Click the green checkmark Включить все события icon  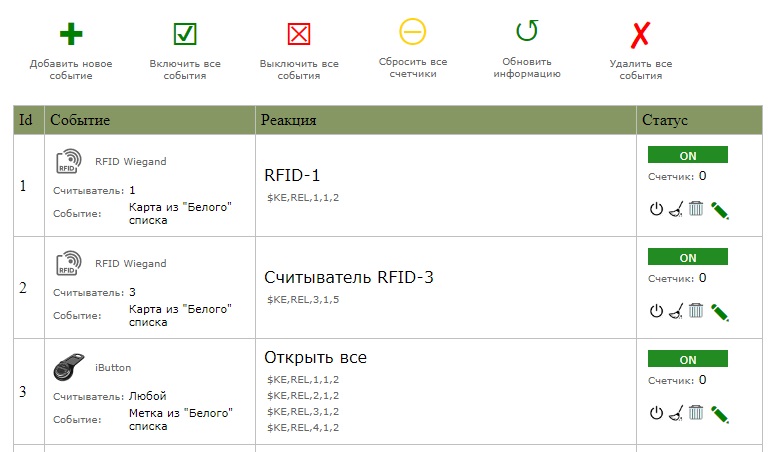point(185,34)
